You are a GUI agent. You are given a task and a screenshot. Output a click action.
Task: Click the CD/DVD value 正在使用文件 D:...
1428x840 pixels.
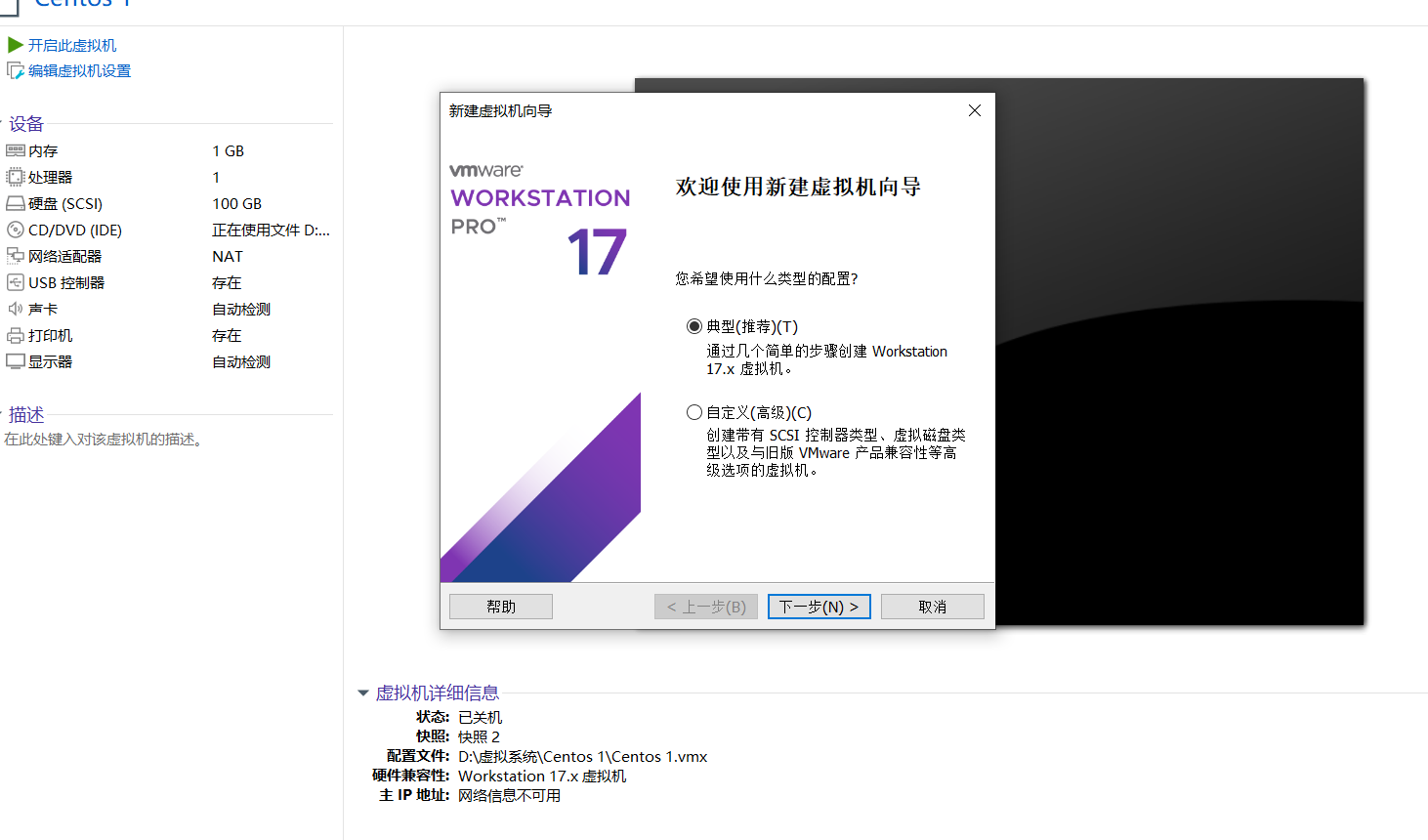click(x=272, y=230)
